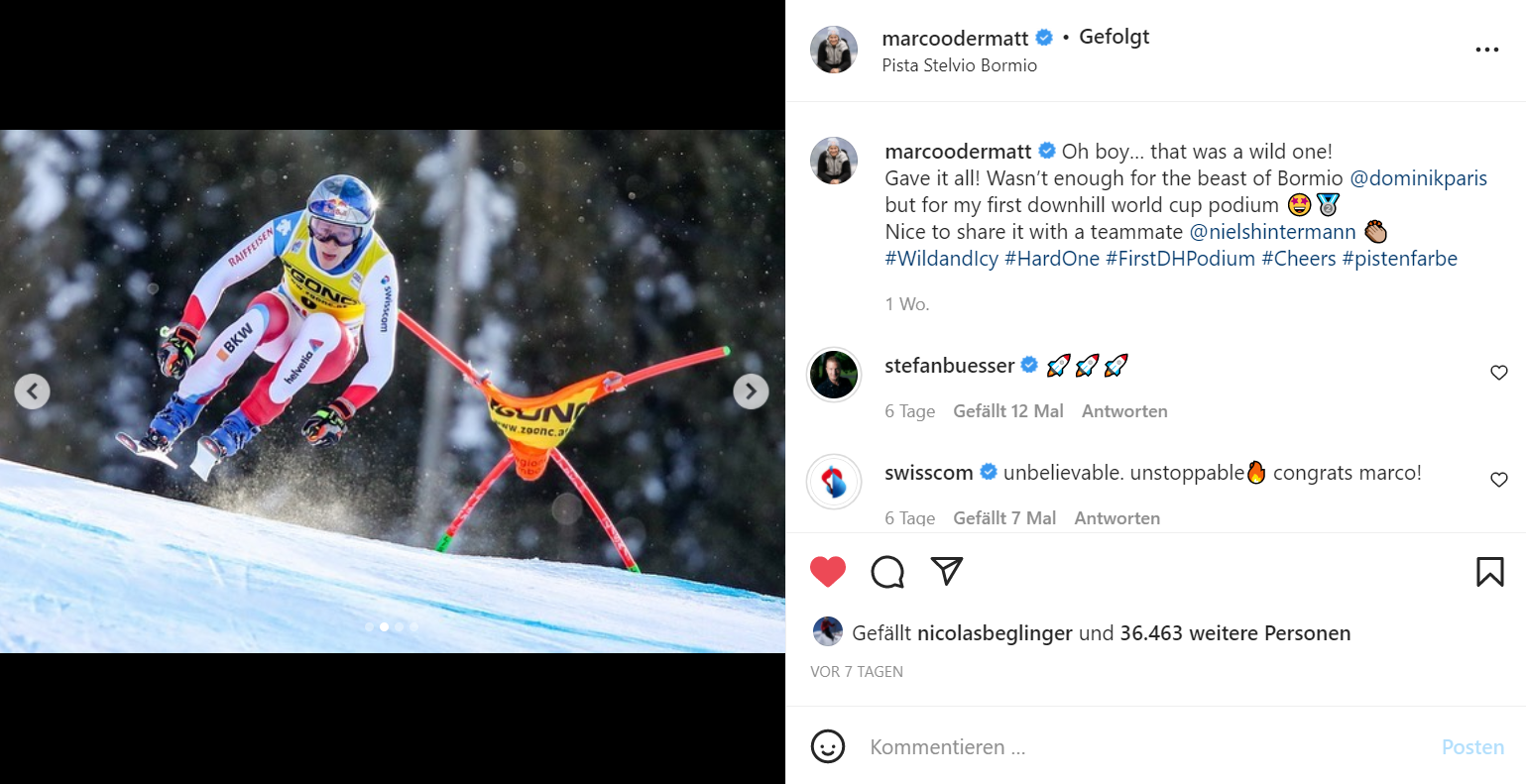View marcoodermatt's profile picture in header
The height and width of the screenshot is (784, 1526).
[834, 51]
